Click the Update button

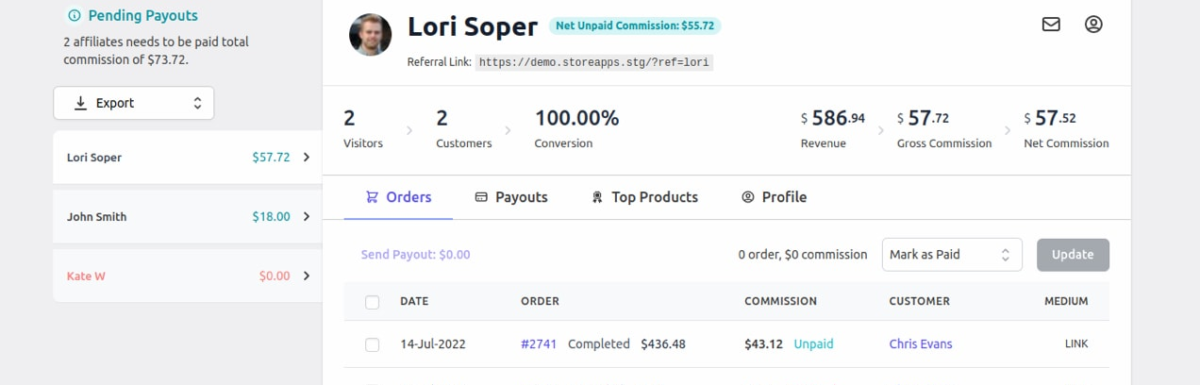tap(1073, 254)
